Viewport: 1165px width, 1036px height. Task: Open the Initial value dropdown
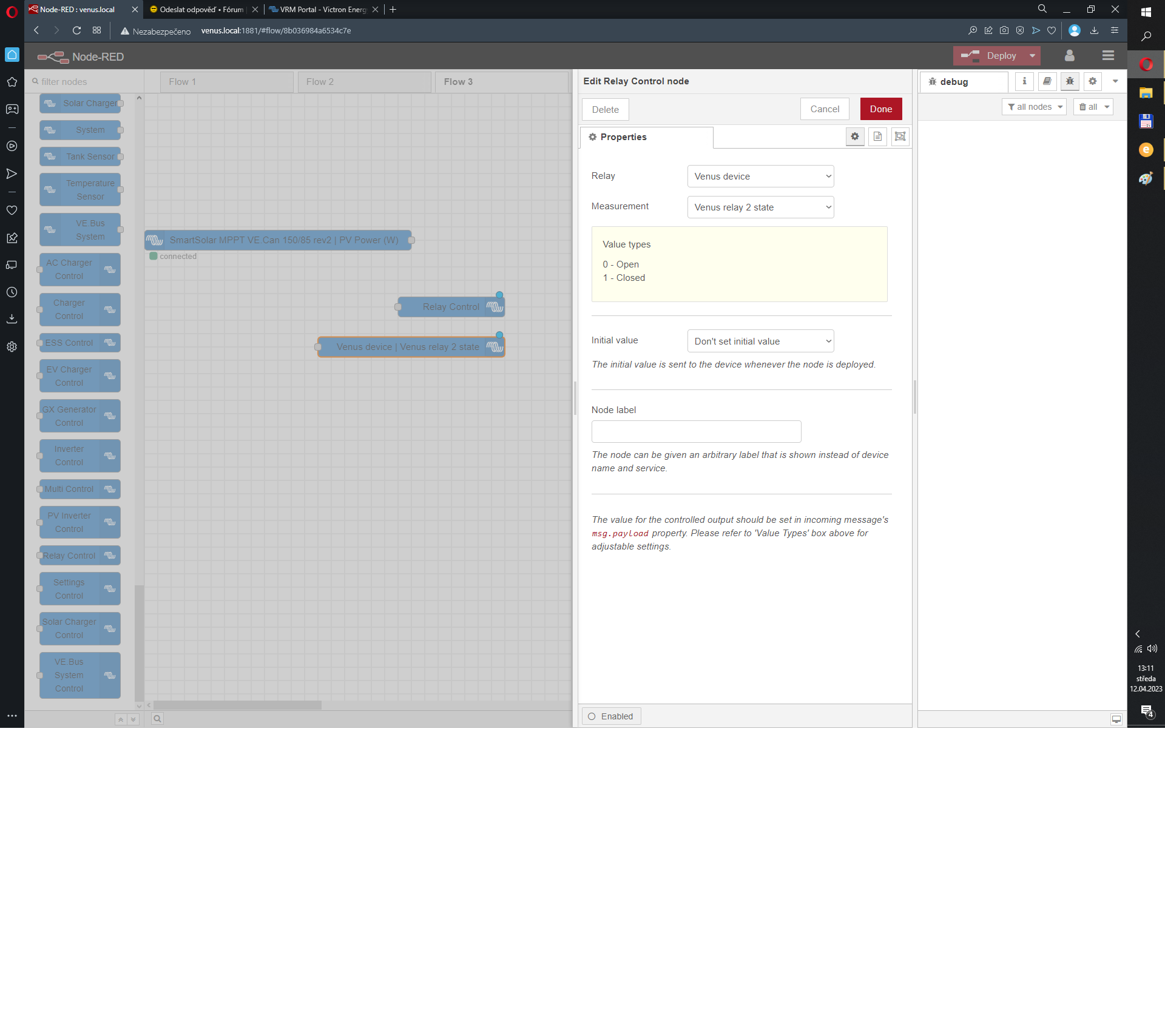pos(760,341)
